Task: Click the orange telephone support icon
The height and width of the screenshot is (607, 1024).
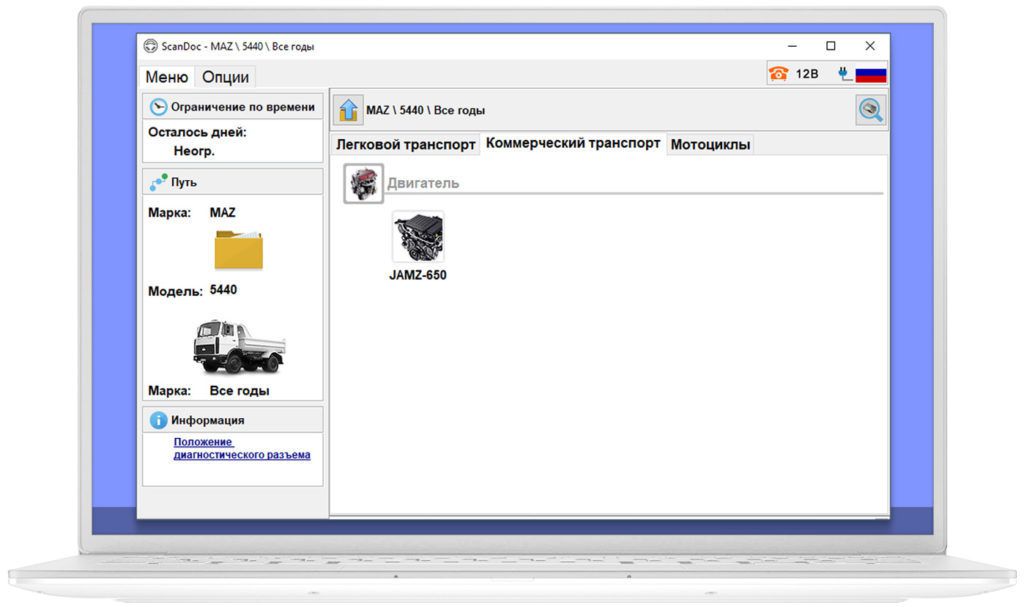Action: coord(778,74)
